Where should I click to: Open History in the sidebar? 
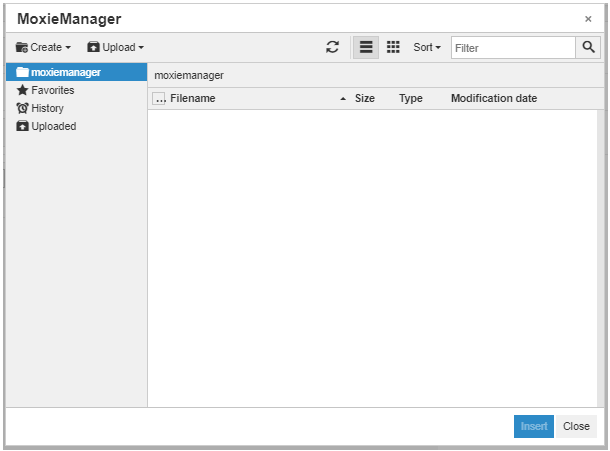coord(40,108)
